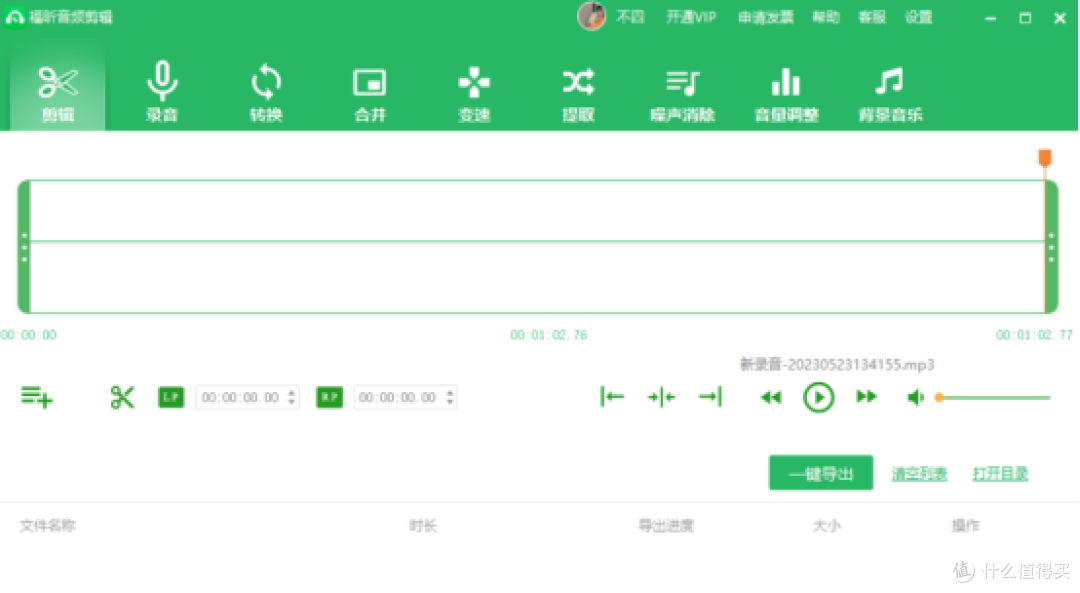This screenshot has height=593, width=1080.
Task: Open the 录音 microphone tool
Action: [x=163, y=94]
